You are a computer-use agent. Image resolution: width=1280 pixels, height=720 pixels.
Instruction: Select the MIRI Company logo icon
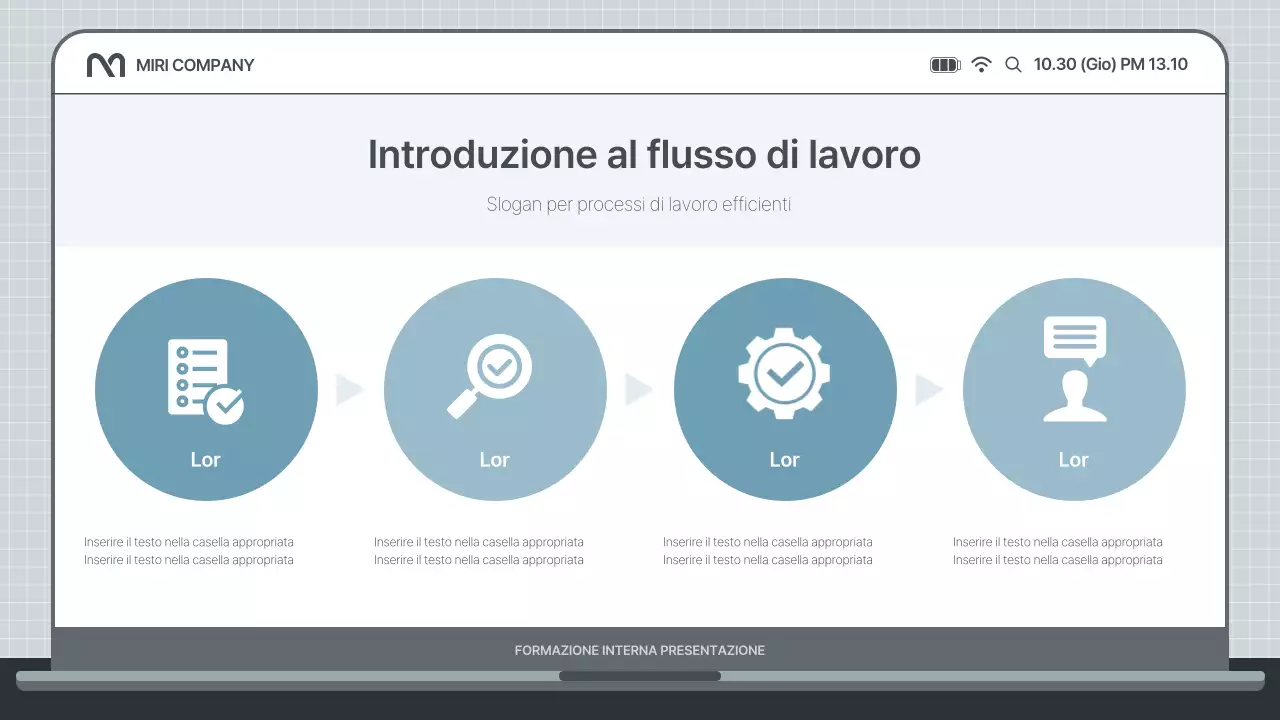[105, 64]
